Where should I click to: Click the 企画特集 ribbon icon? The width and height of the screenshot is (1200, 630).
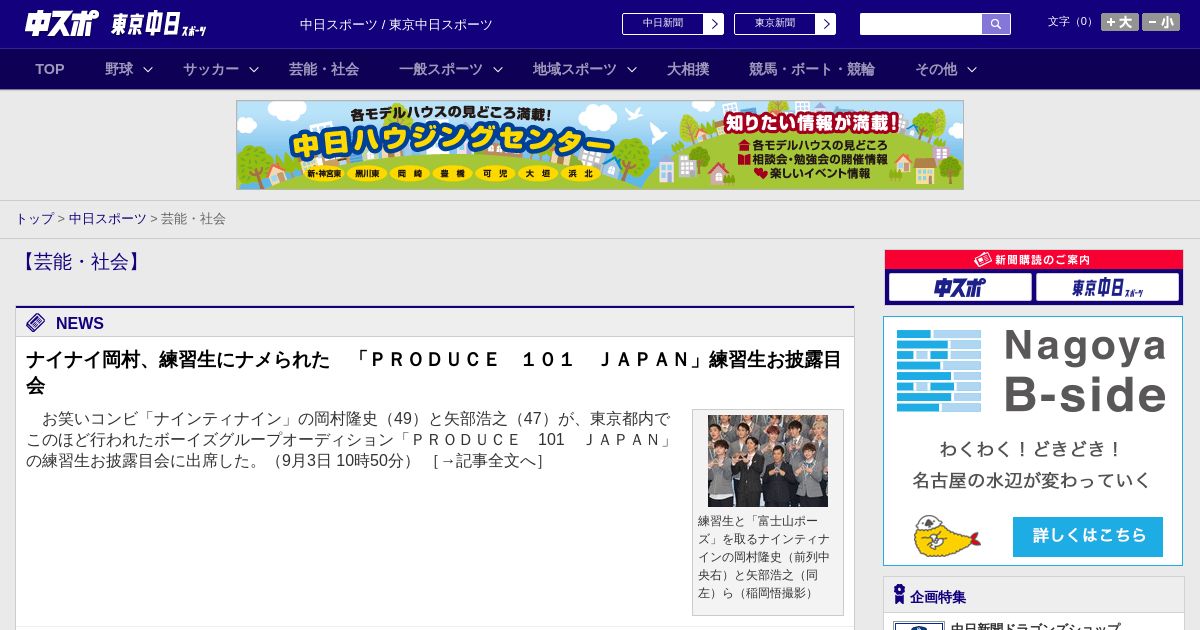tap(899, 594)
